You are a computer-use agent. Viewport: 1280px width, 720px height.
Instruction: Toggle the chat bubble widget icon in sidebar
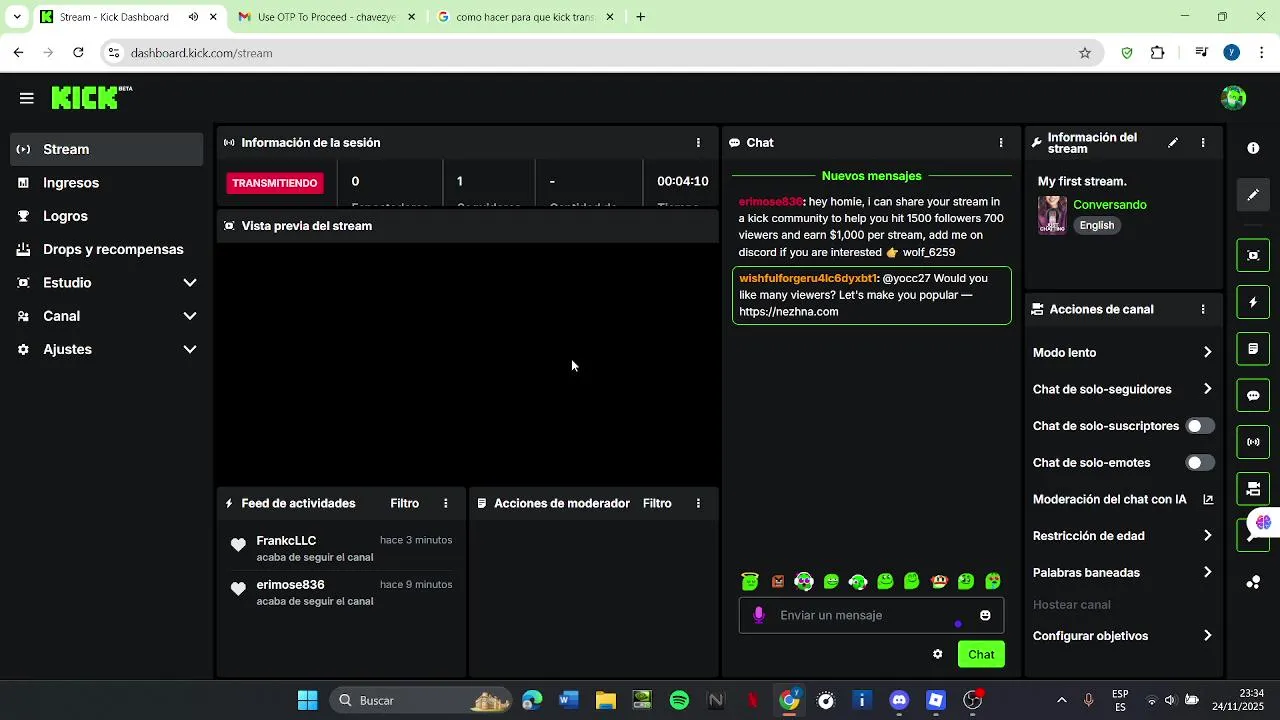coord(1253,395)
